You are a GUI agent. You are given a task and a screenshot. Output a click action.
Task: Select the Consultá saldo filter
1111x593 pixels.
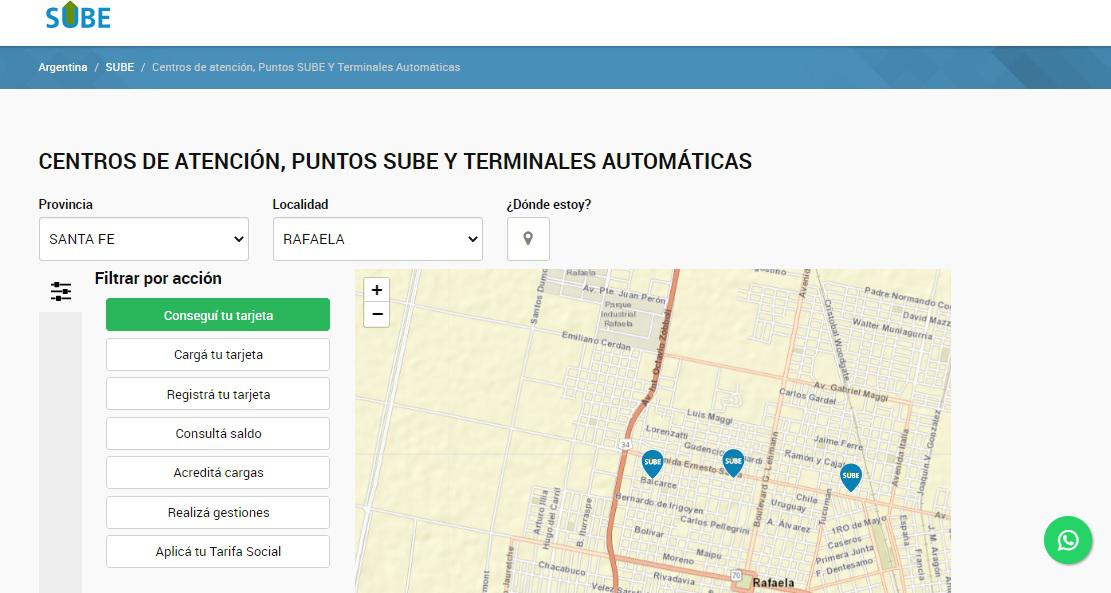coord(218,433)
